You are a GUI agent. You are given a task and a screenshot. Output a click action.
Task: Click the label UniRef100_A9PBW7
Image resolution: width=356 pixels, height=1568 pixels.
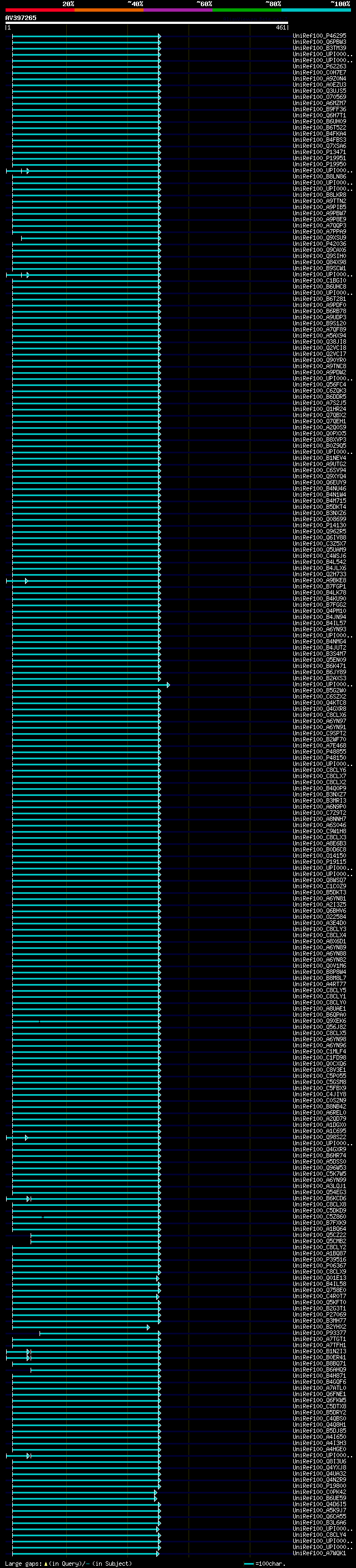(319, 214)
